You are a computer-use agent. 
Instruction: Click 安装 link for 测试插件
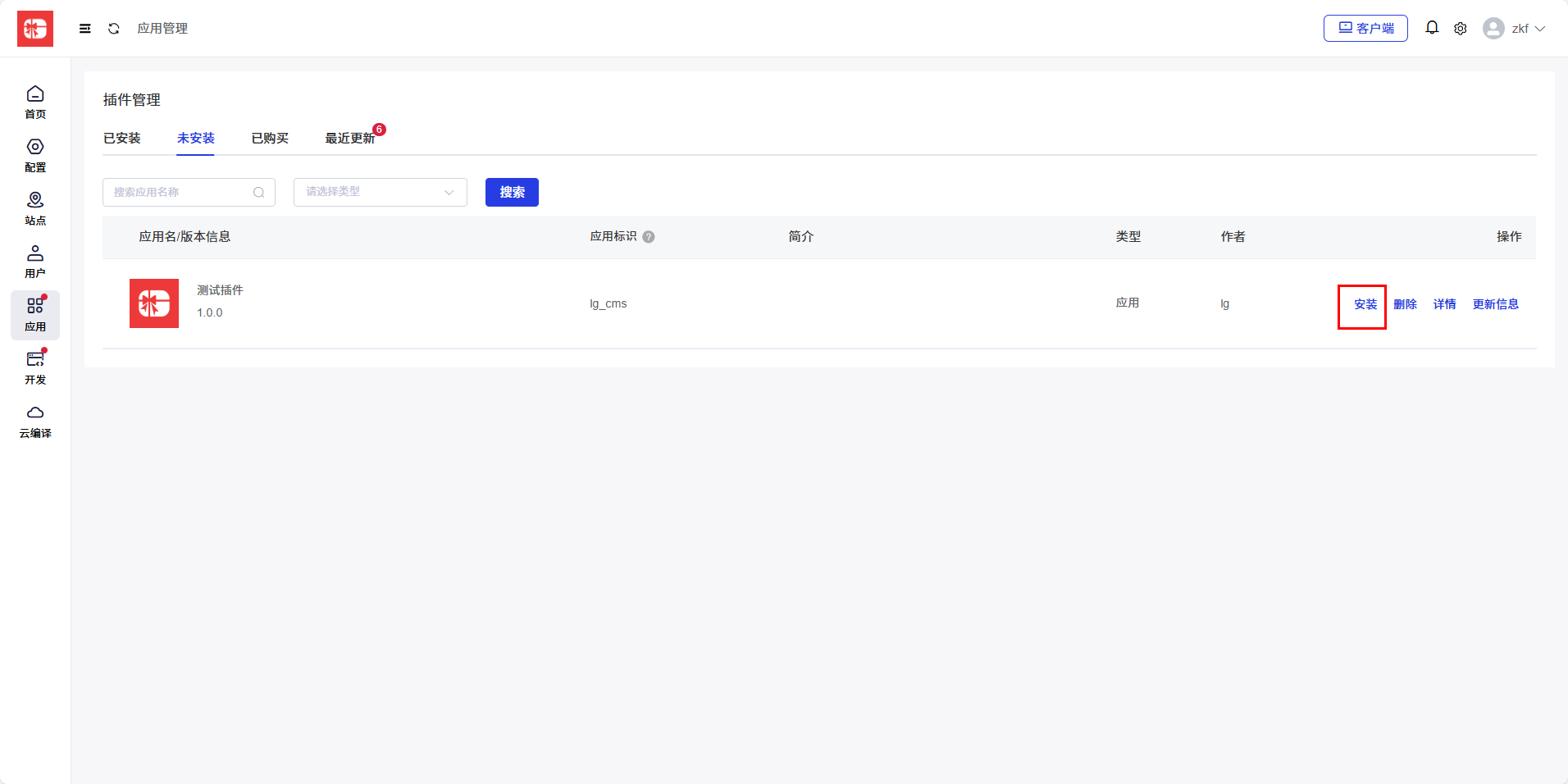(1365, 304)
